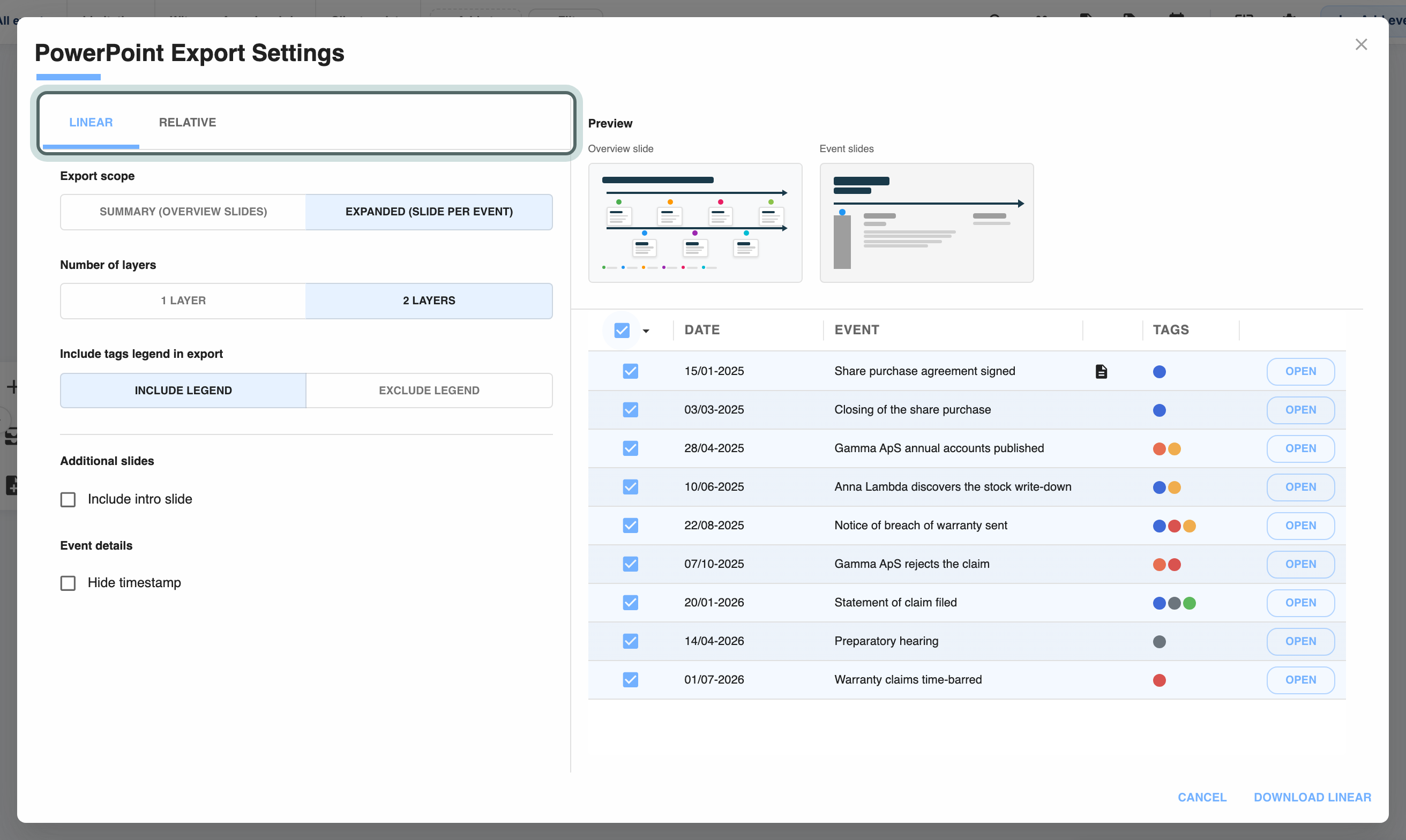Image resolution: width=1406 pixels, height=840 pixels.
Task: Open the Share purchase agreement signed event
Action: [1300, 371]
